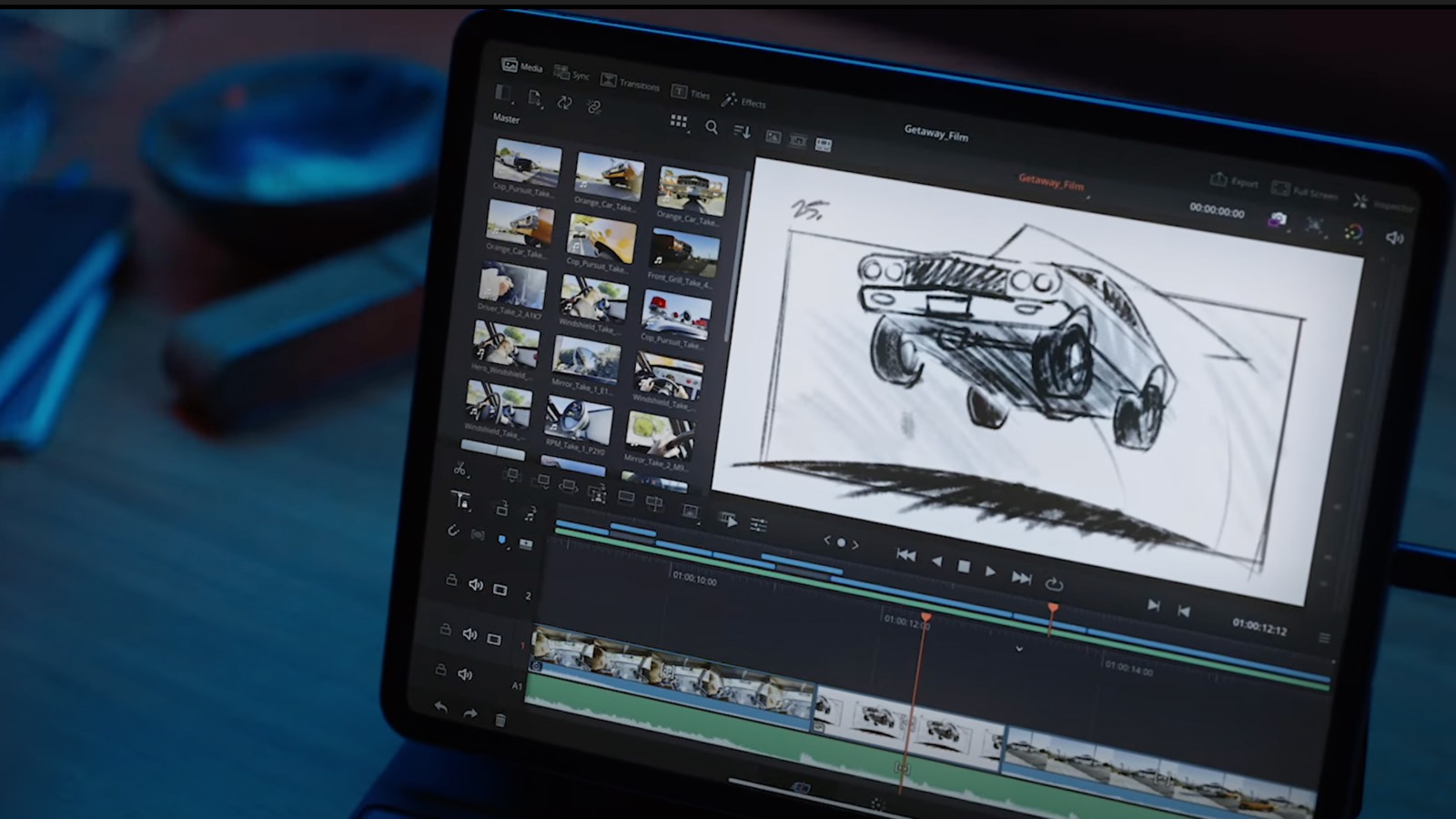1456x819 pixels.
Task: Click the relink media chain icon
Action: (x=594, y=107)
